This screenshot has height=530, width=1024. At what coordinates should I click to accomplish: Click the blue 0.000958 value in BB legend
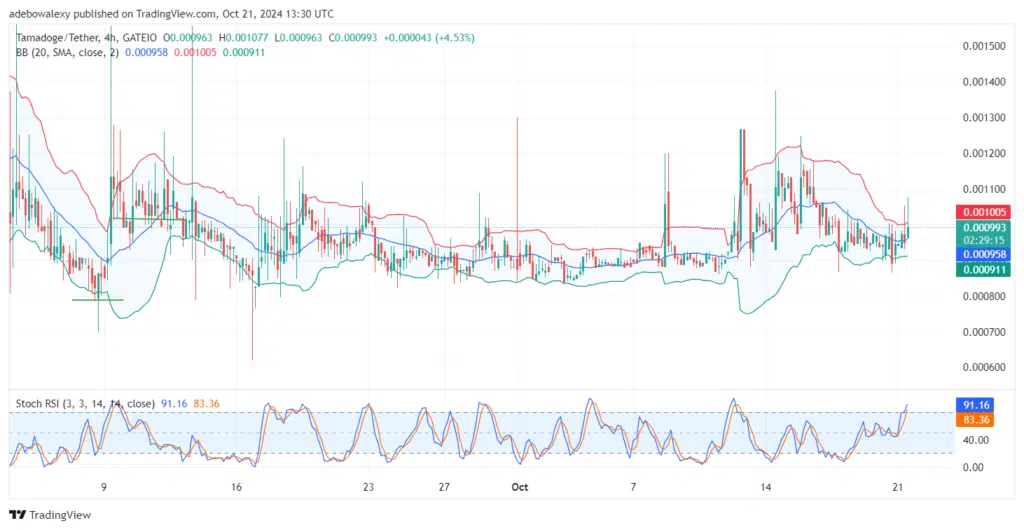point(146,52)
